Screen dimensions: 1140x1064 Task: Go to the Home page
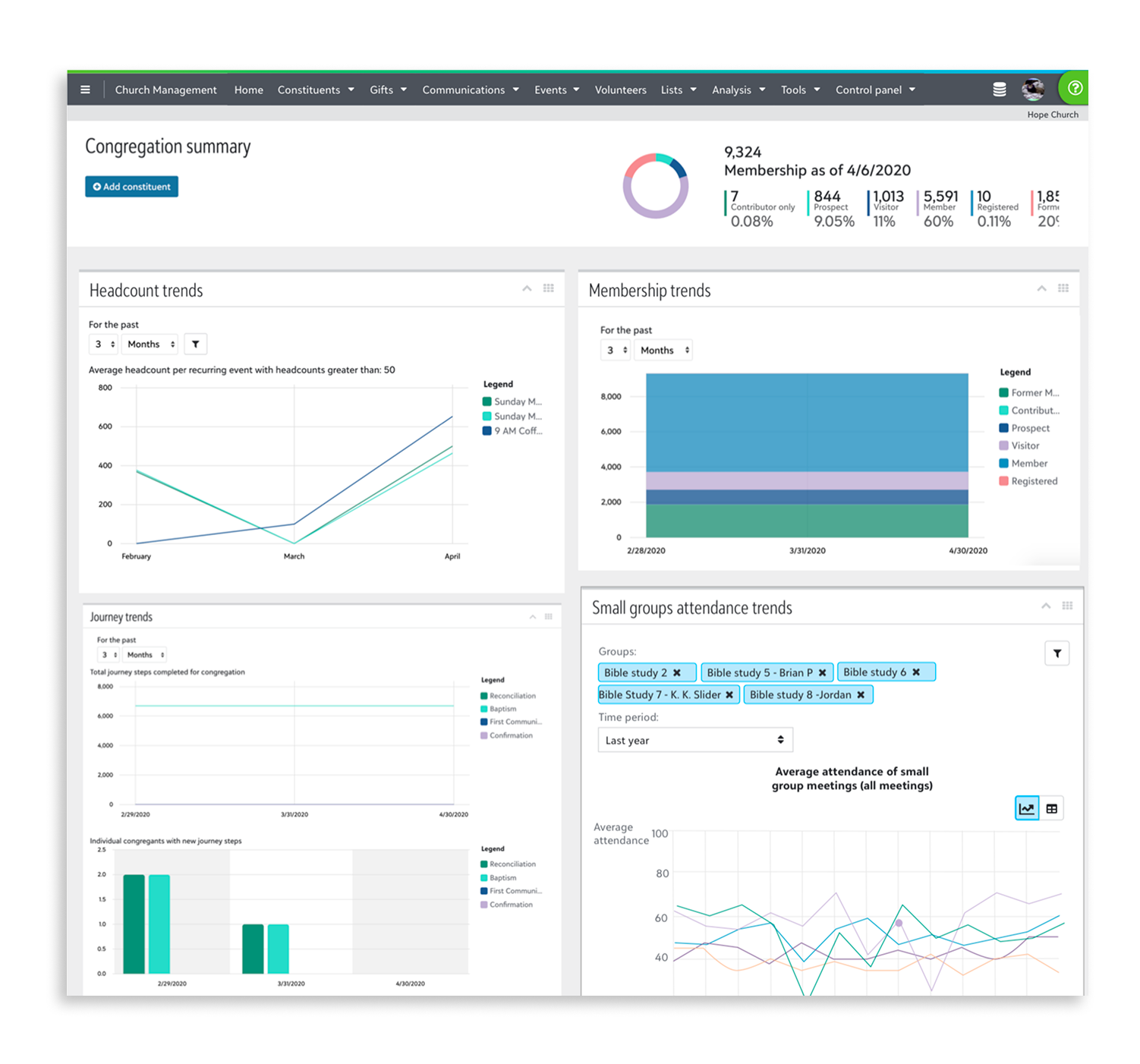248,90
